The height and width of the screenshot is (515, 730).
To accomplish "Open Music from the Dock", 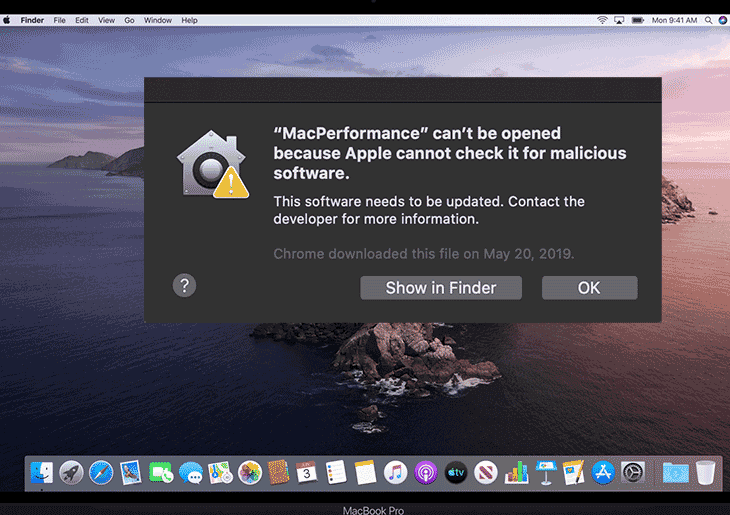I will pos(395,473).
